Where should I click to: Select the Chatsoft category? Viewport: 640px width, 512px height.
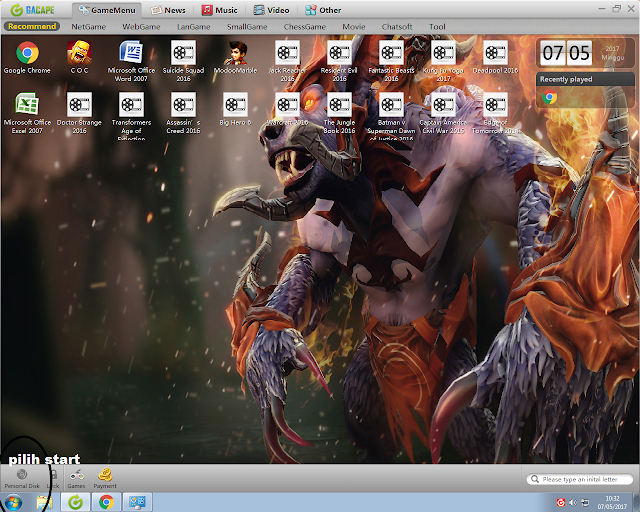coord(397,27)
